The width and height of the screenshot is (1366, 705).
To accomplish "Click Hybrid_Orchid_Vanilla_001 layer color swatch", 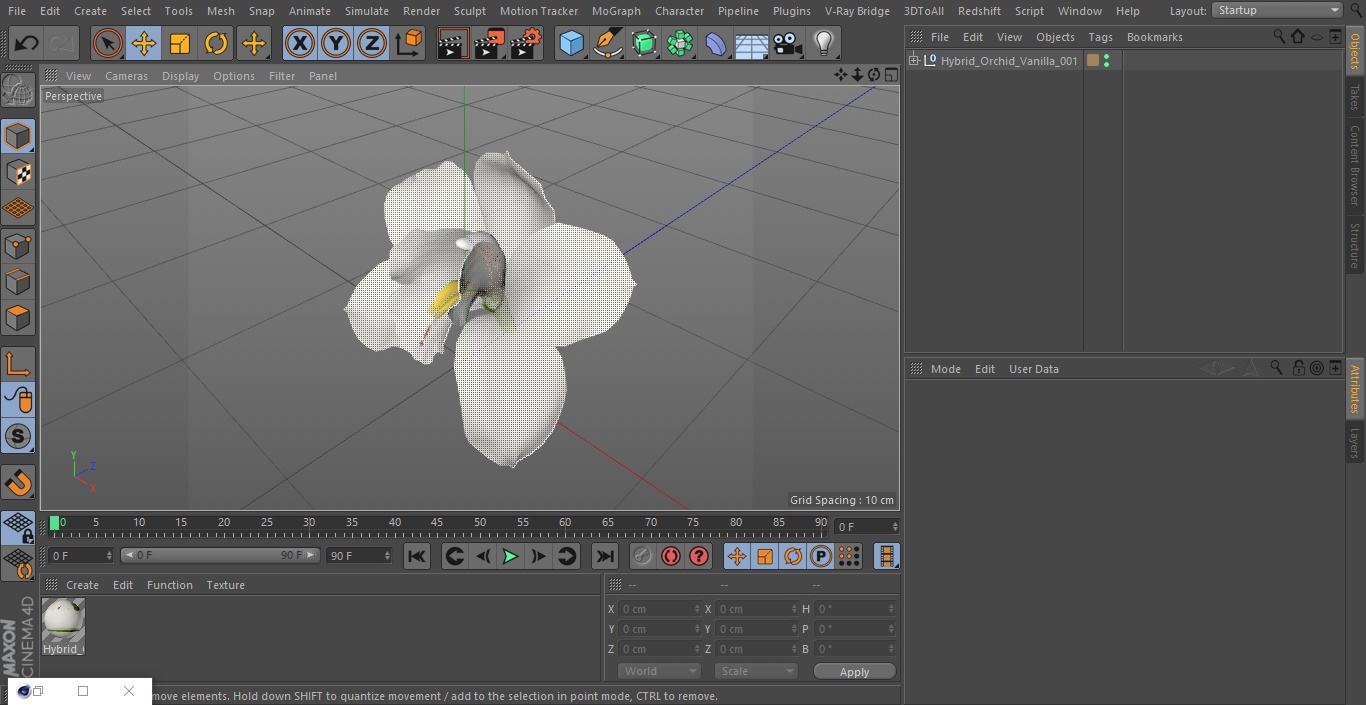I will 1092,61.
